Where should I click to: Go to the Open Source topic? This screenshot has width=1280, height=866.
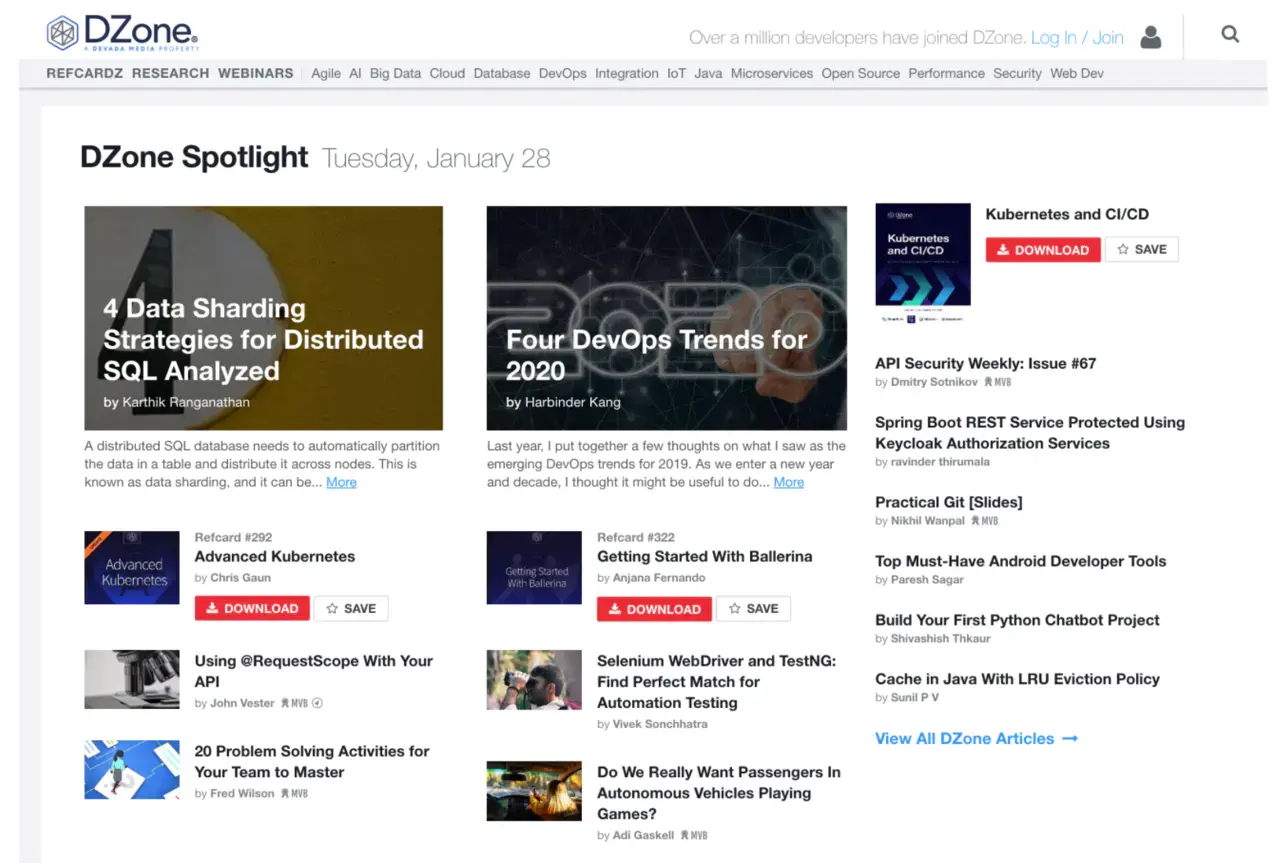[861, 73]
